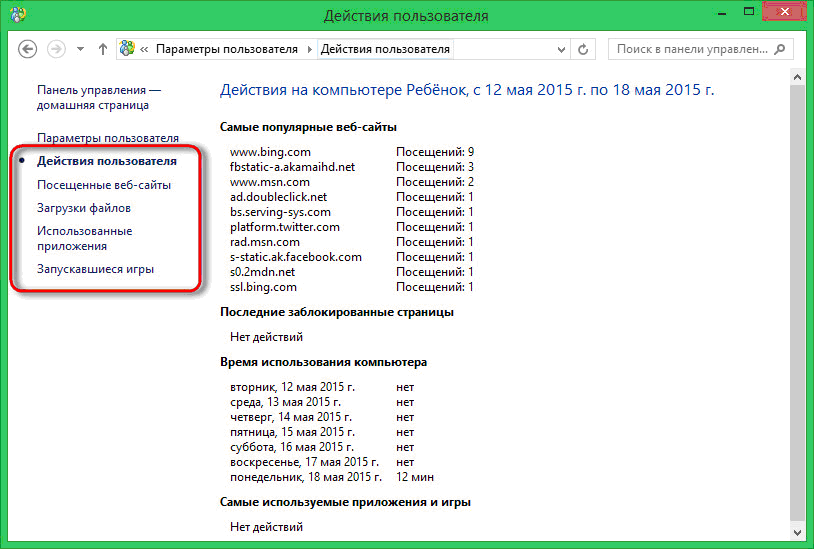Click the vertical scrollbar thumb
The width and height of the screenshot is (814, 549).
click(x=797, y=303)
